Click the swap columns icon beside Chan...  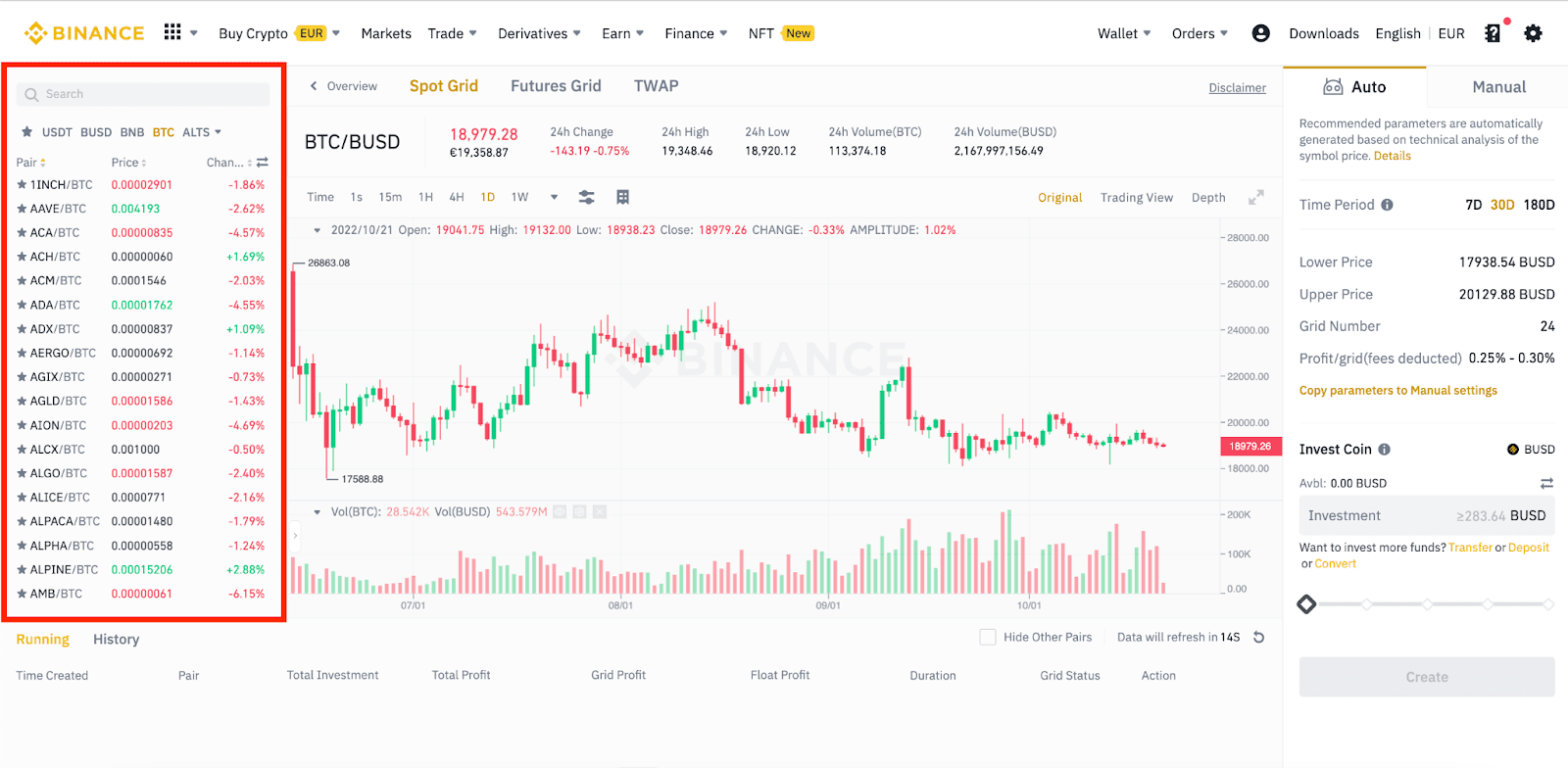[262, 163]
